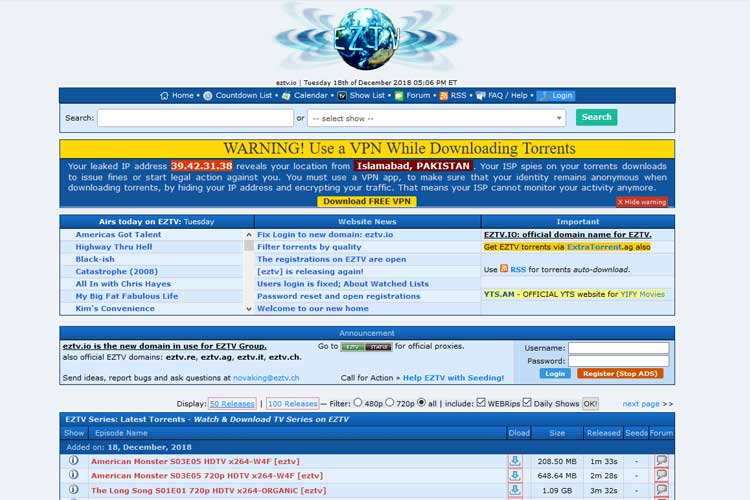Screen dimensions: 750x500
Task: Open 'Welcome to our new home' news item
Action: pyautogui.click(x=313, y=309)
